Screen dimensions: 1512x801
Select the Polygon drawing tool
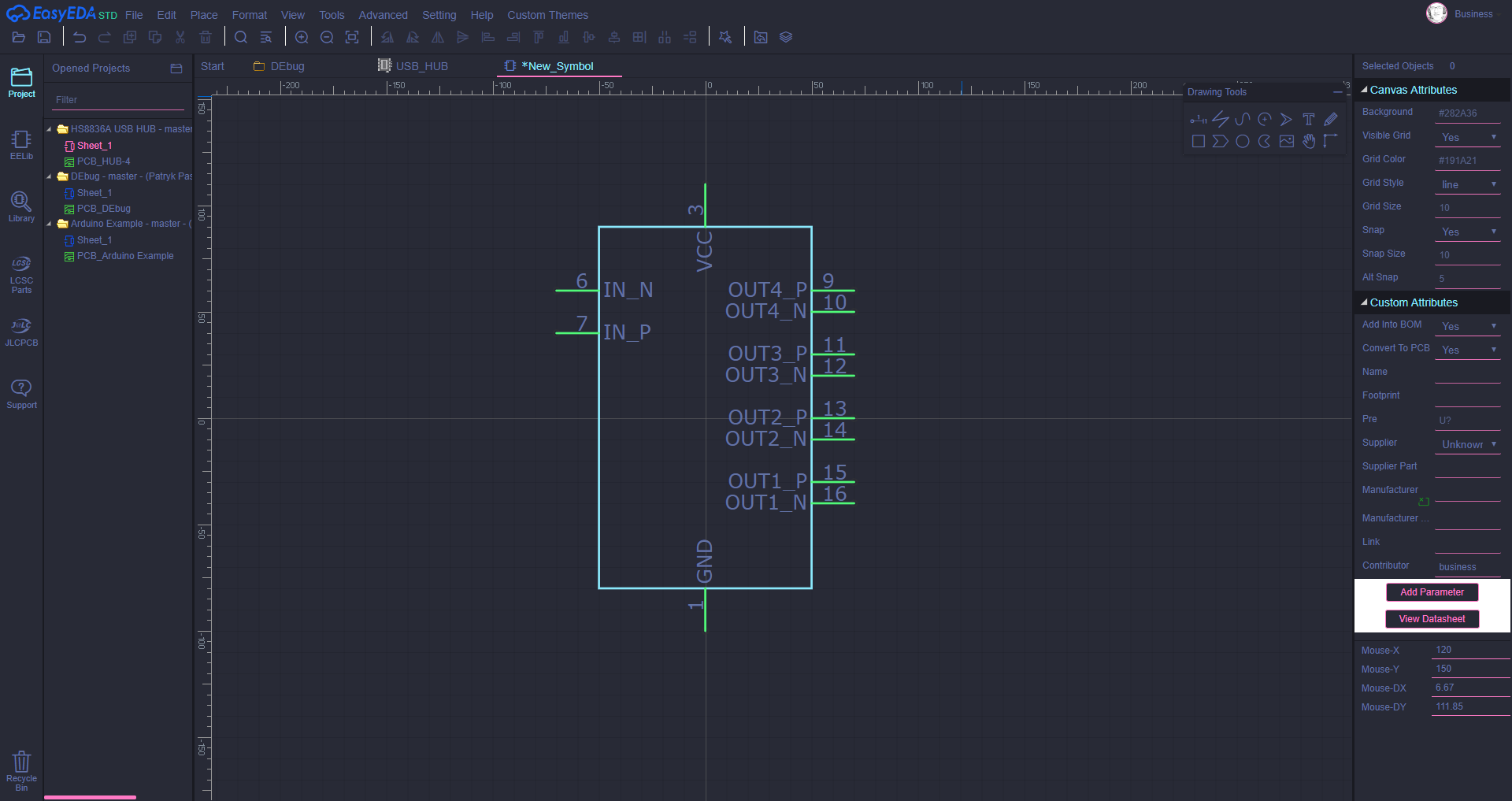pos(1220,141)
